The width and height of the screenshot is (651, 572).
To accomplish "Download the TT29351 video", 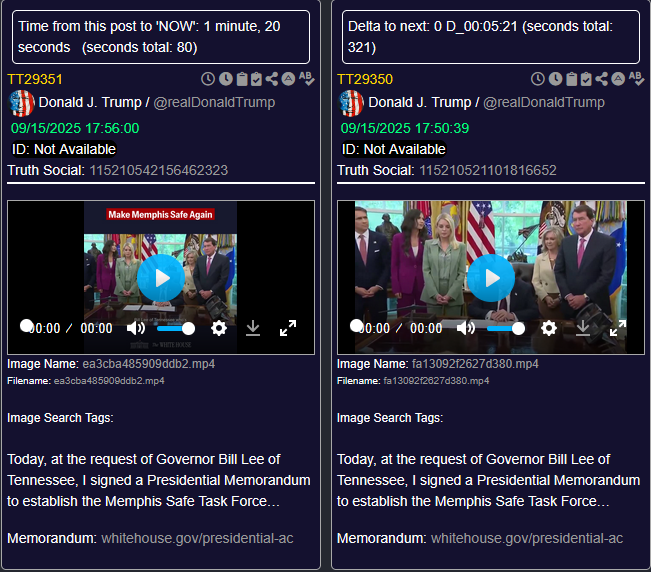I will tap(253, 328).
